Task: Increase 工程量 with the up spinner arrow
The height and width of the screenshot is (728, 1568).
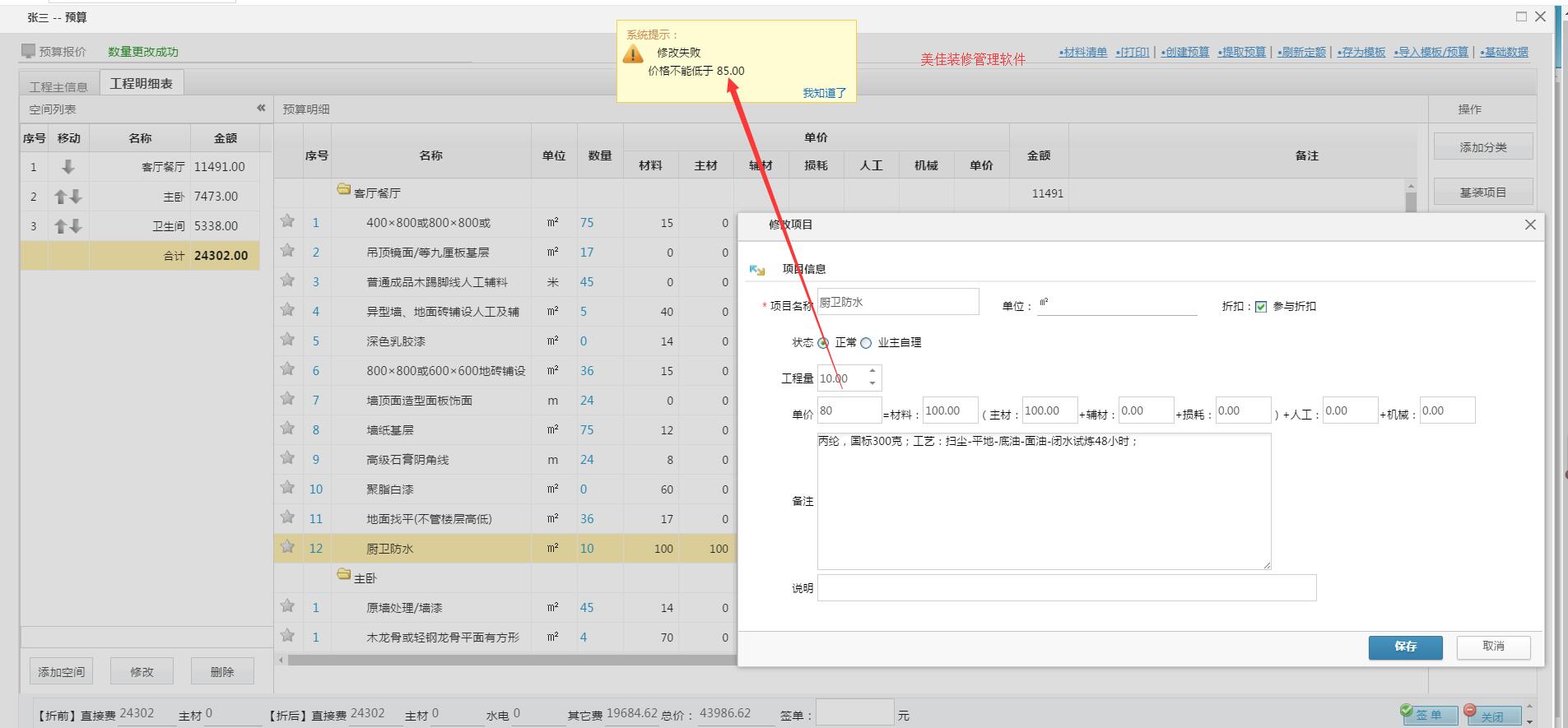Action: (x=872, y=371)
